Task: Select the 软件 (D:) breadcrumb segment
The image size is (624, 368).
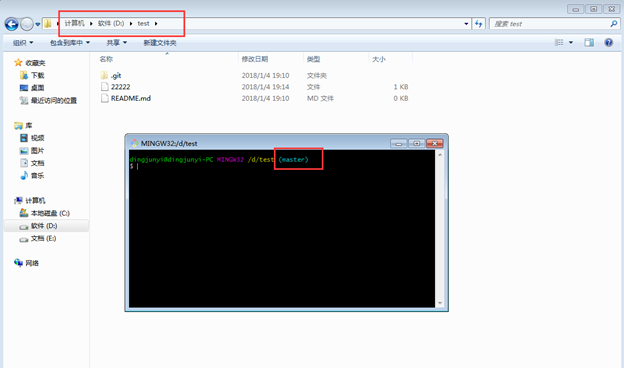Action: coord(111,23)
